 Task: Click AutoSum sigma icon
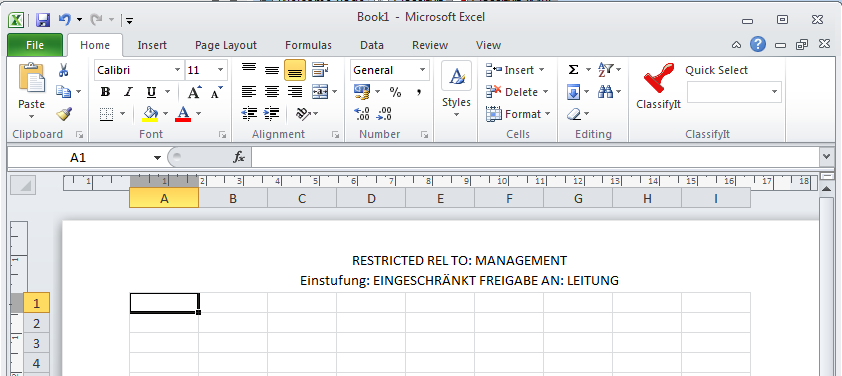574,70
